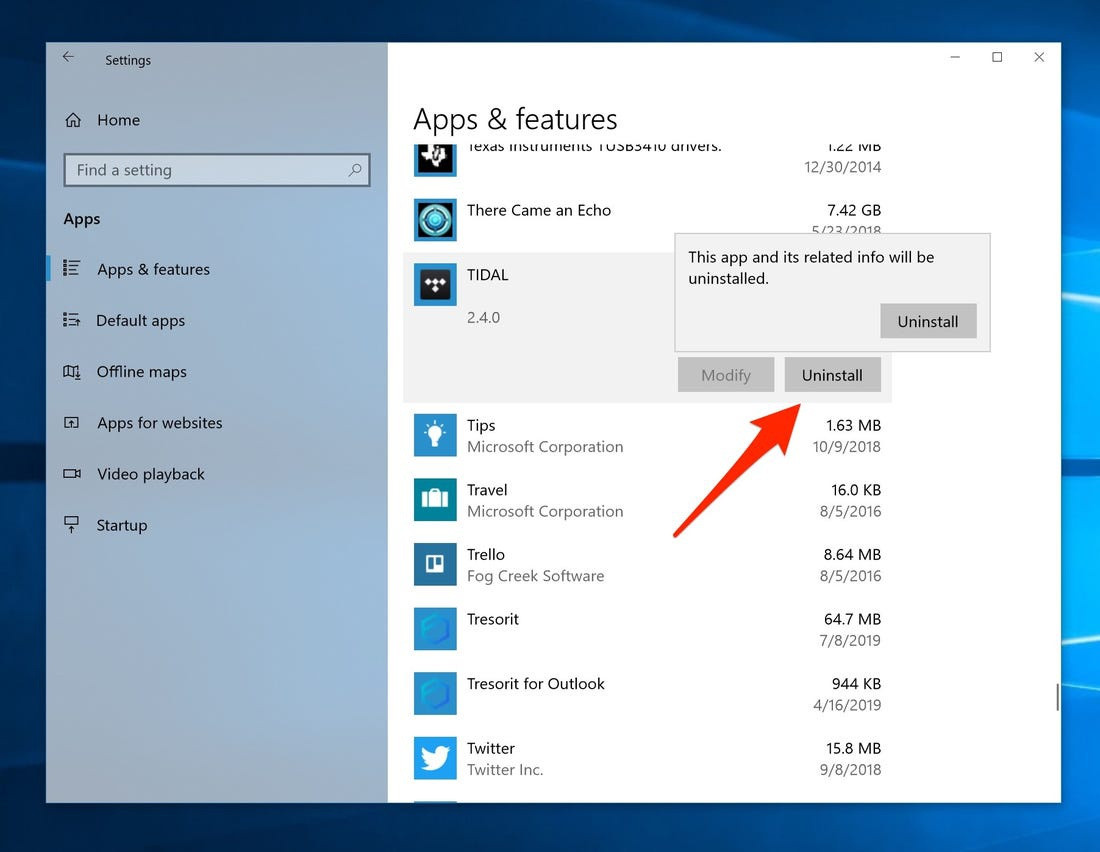Open the Tips app entry icon
Screen dimensions: 1100x852
(435, 435)
